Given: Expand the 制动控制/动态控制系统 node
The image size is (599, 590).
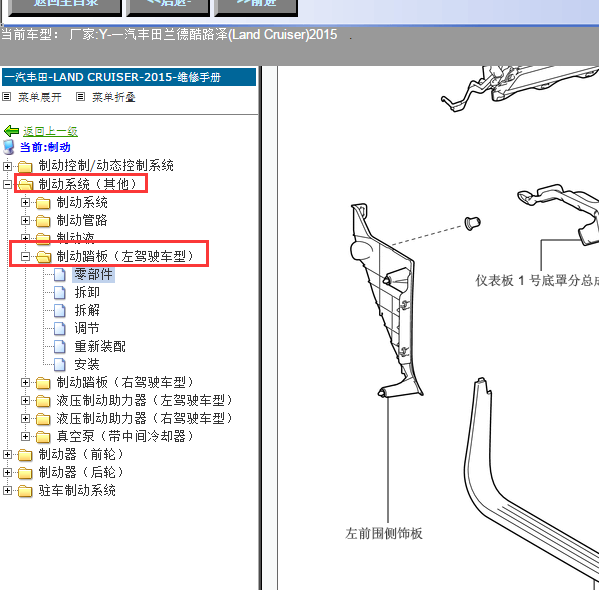Looking at the screenshot, I should coord(7,166).
